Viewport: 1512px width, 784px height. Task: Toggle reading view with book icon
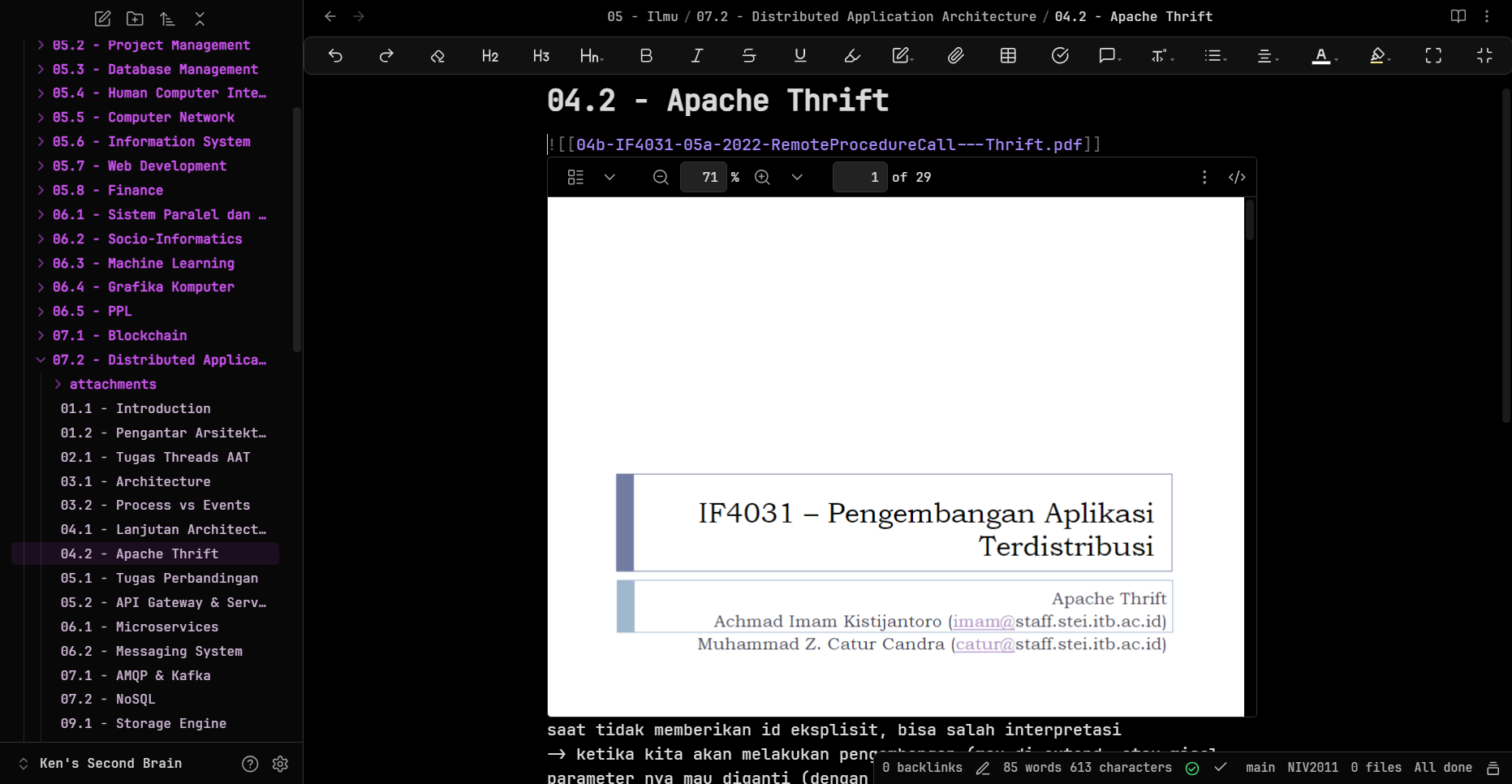pyautogui.click(x=1458, y=16)
